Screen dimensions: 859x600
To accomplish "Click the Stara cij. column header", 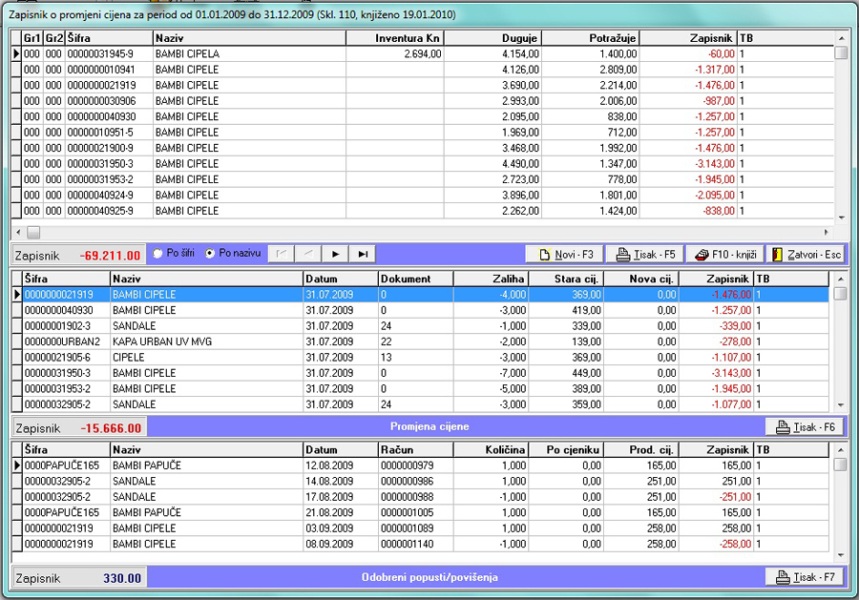I will point(566,278).
